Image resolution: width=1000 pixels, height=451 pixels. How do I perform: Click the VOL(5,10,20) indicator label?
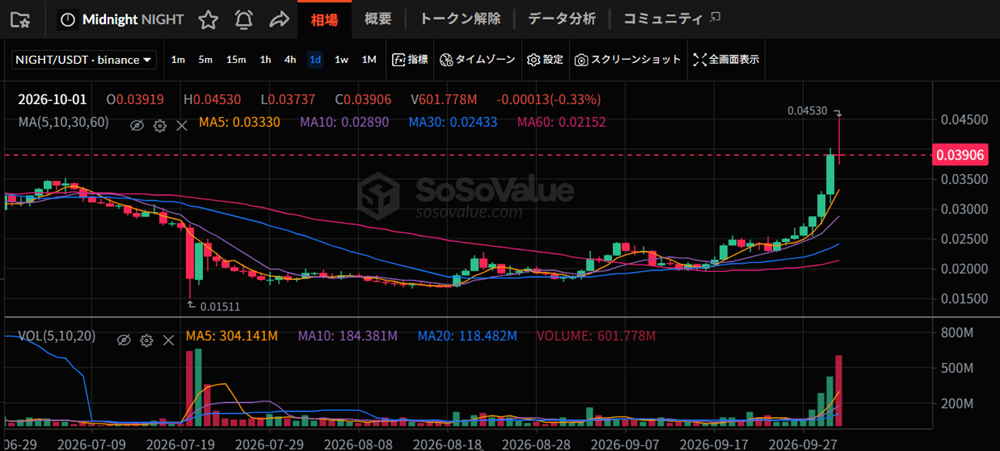57,336
